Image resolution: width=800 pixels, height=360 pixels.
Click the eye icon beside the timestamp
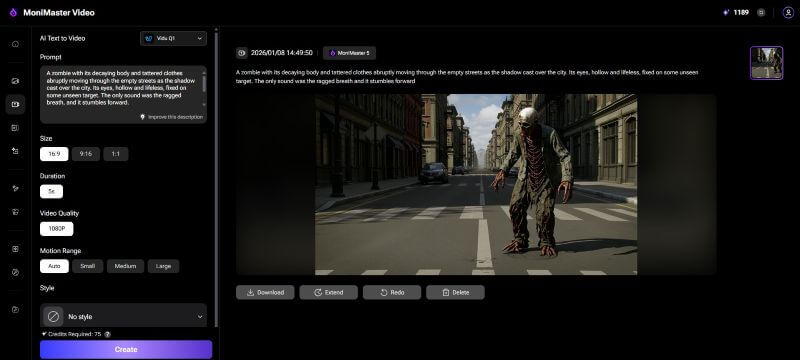point(242,53)
